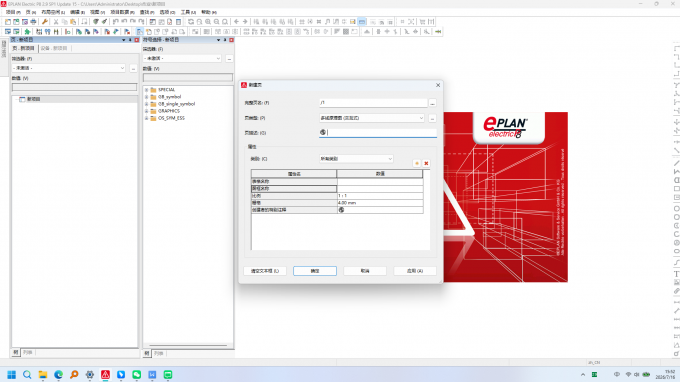680x382 pixels.
Task: Close the new page dialog with the X
Action: pos(438,85)
